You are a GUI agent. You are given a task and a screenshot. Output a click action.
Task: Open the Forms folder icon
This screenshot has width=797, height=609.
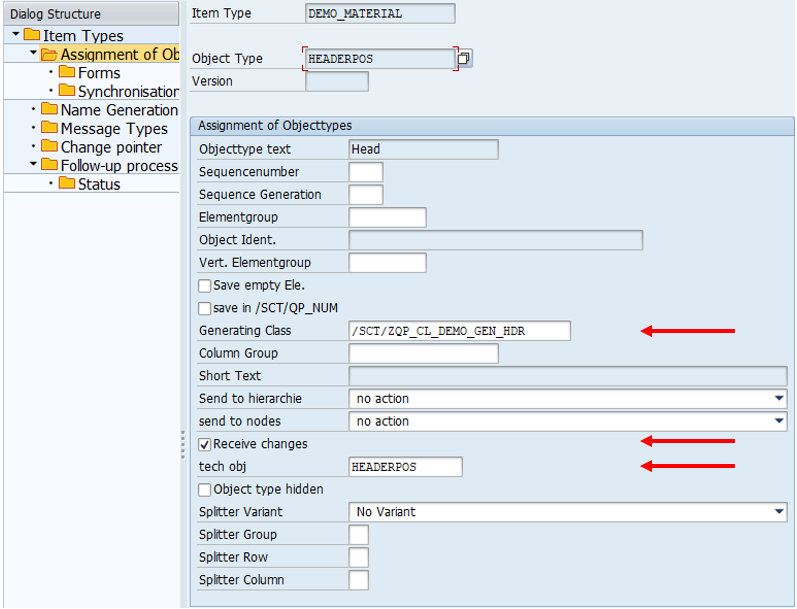[x=67, y=73]
